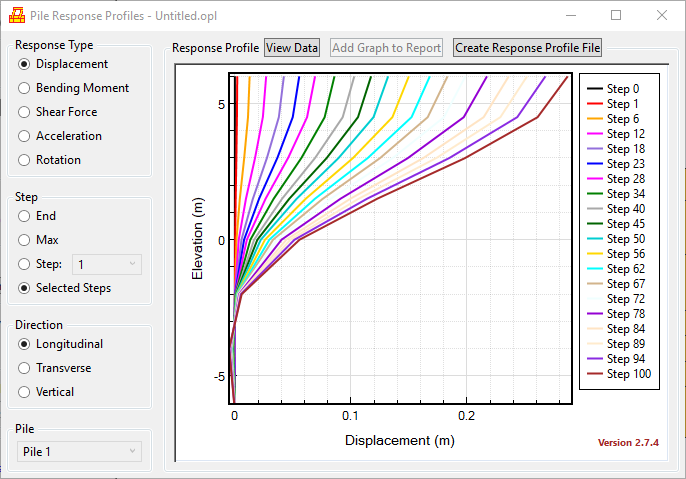Select the Shear Force radio button
This screenshot has width=686, height=479.
pos(25,112)
